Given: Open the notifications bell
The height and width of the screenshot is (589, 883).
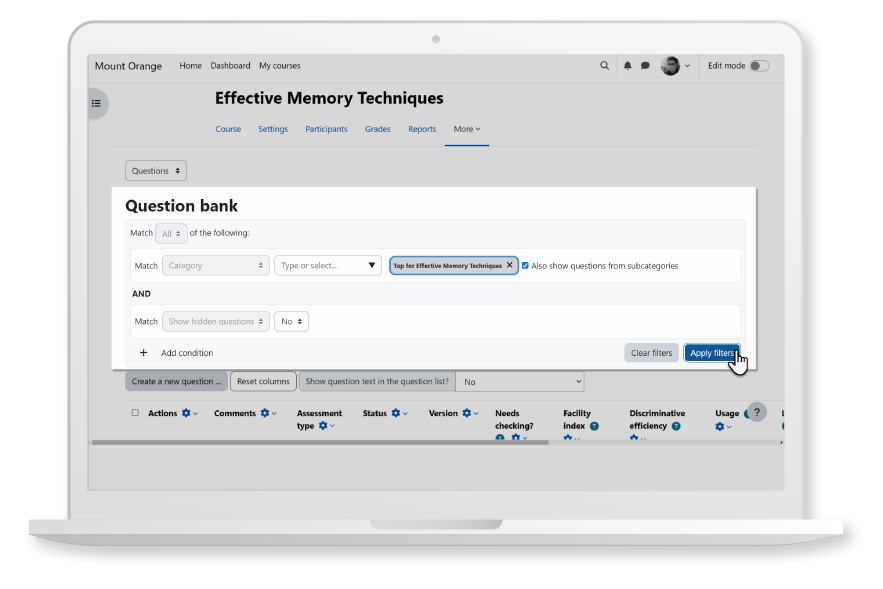Looking at the screenshot, I should point(627,65).
